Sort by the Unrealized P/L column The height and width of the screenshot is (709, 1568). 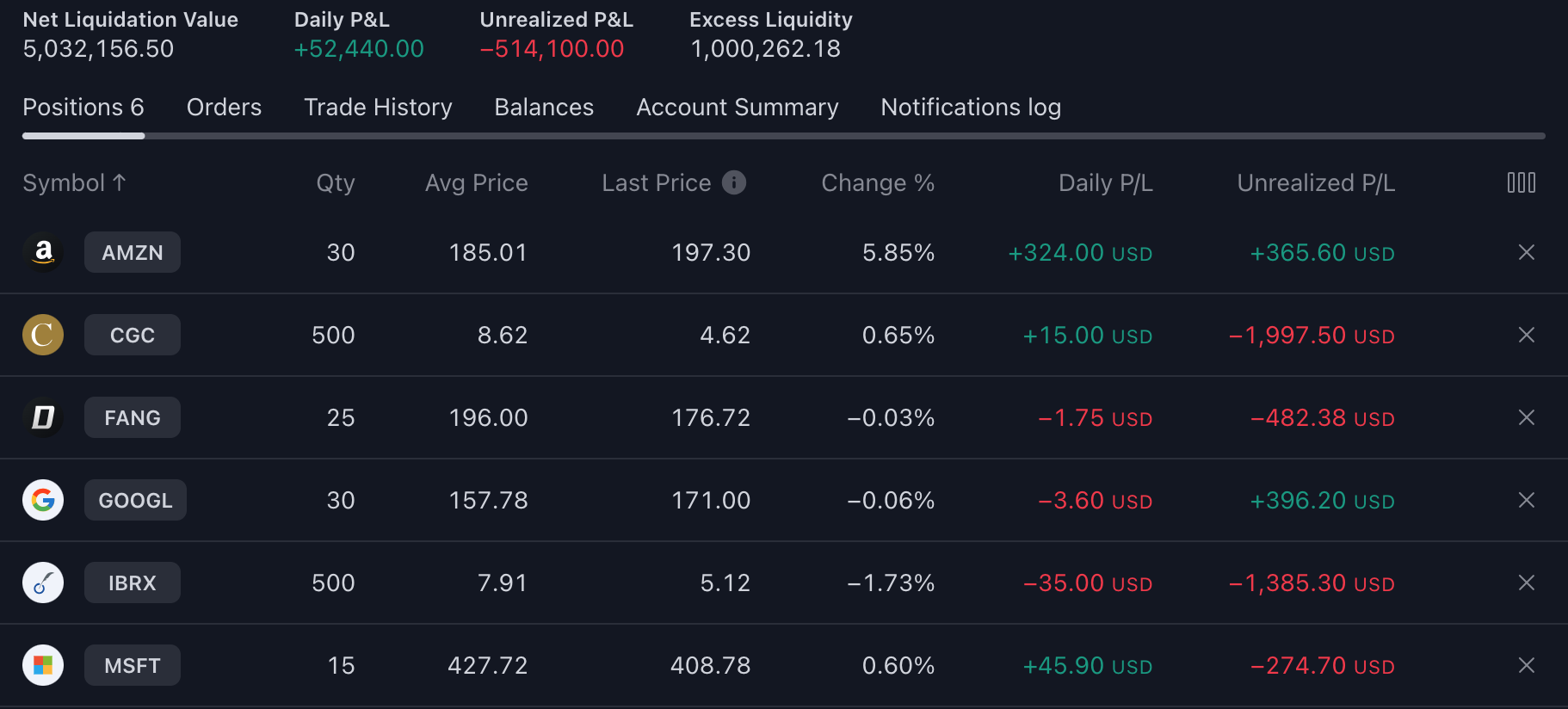tap(1315, 182)
